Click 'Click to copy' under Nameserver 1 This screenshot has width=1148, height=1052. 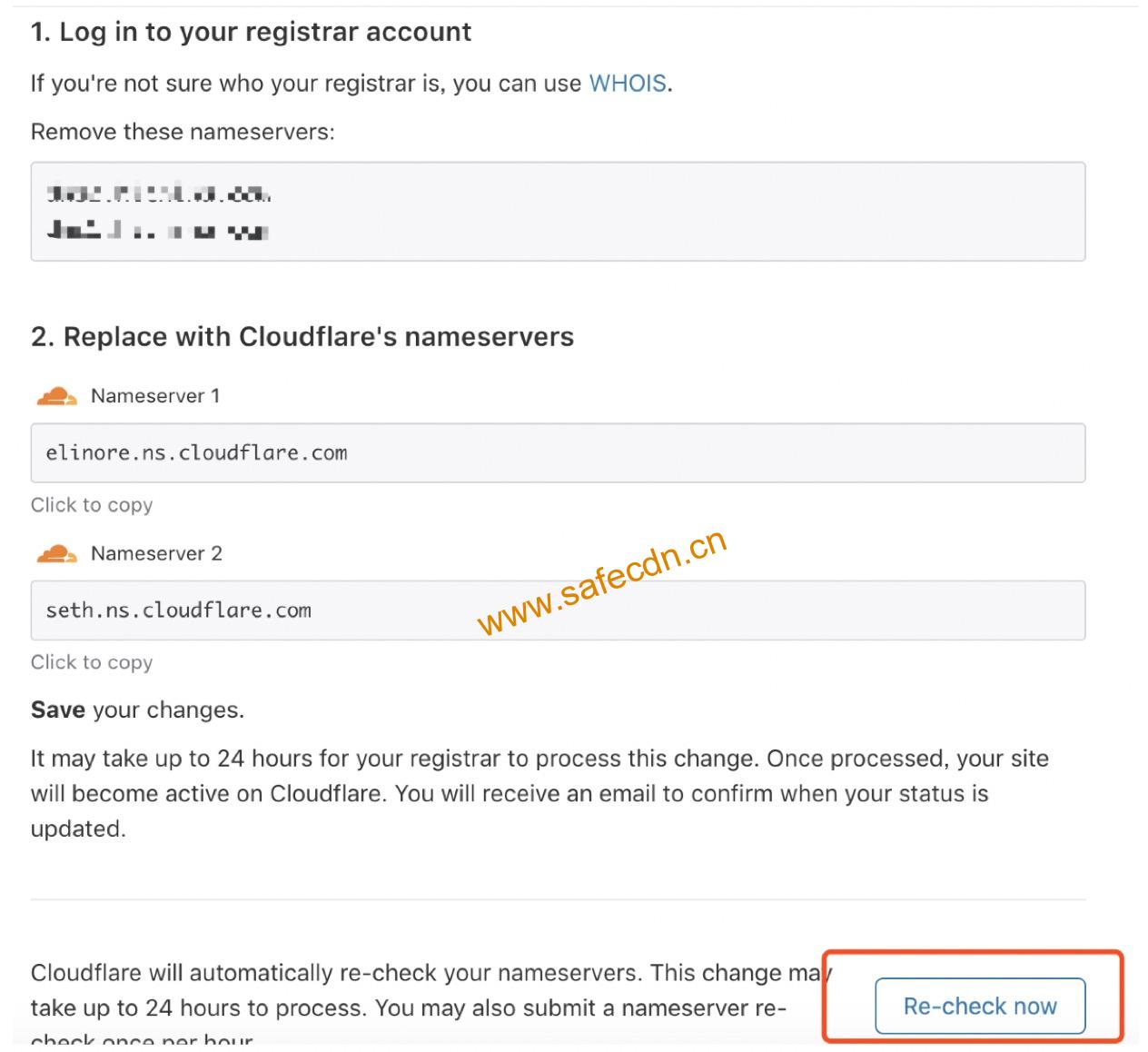pyautogui.click(x=92, y=505)
